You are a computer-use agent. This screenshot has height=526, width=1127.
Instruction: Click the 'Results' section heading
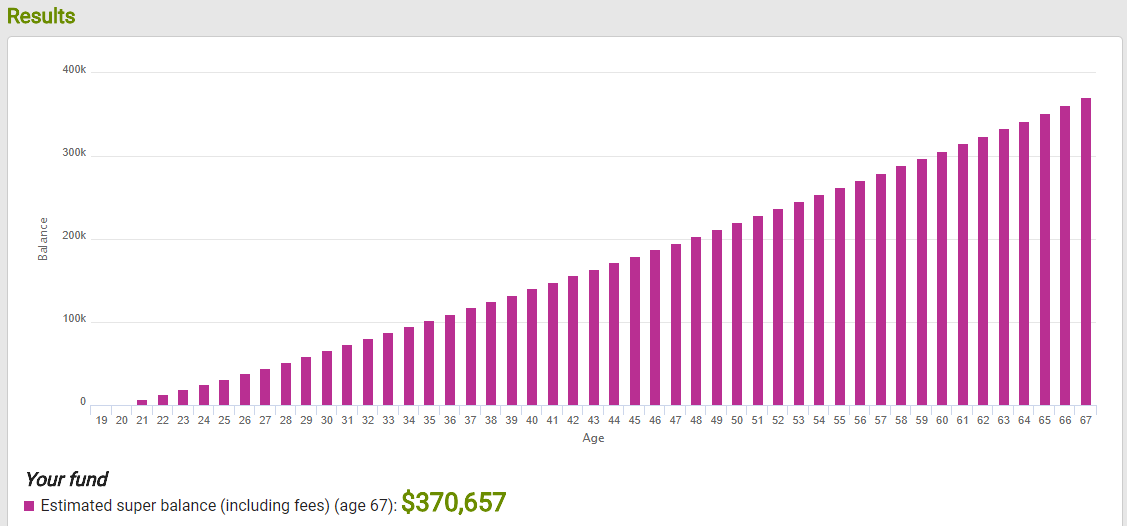[x=41, y=17]
